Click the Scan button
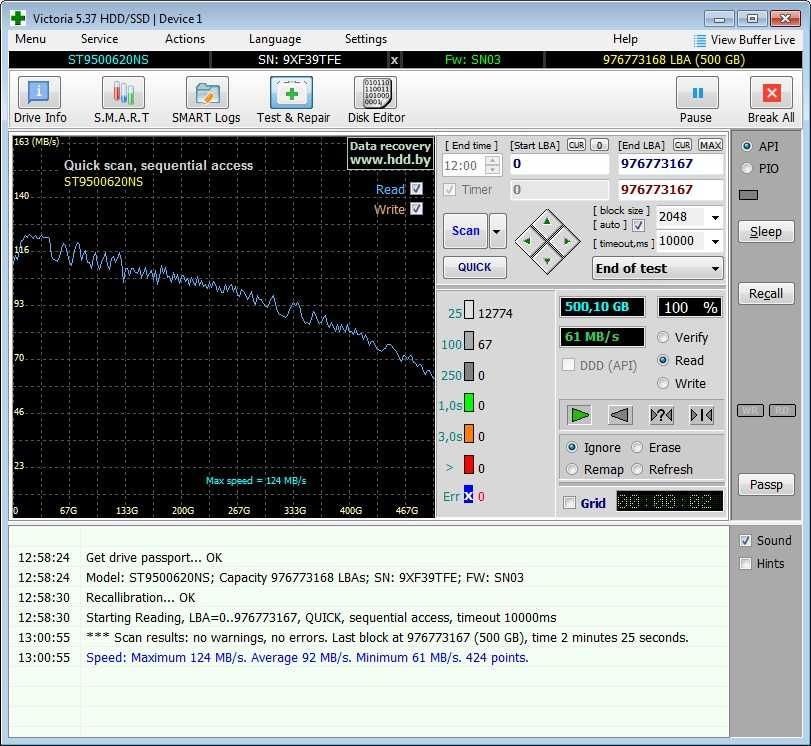 coord(465,231)
